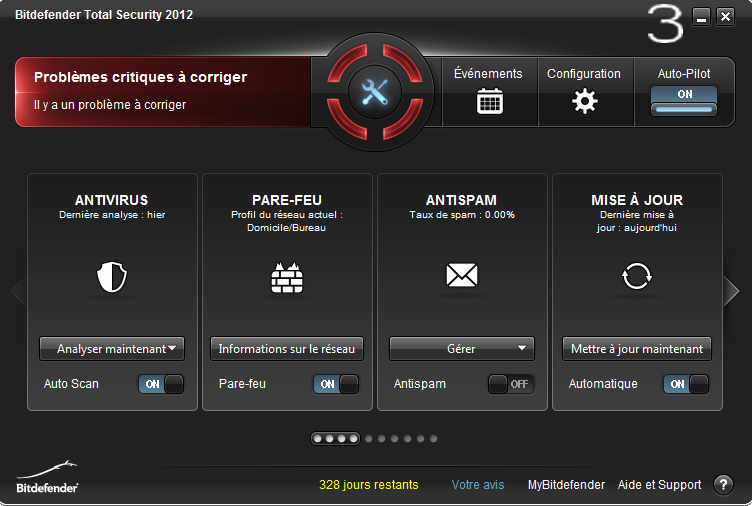Disable the Auto Scan toggle
This screenshot has height=506, width=752.
[161, 384]
